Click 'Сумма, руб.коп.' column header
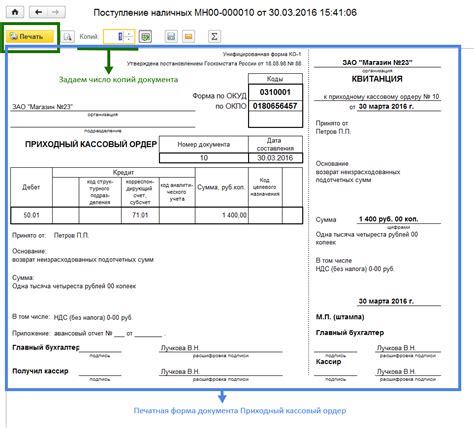Viewport: 474px width, 428px height. tap(222, 187)
